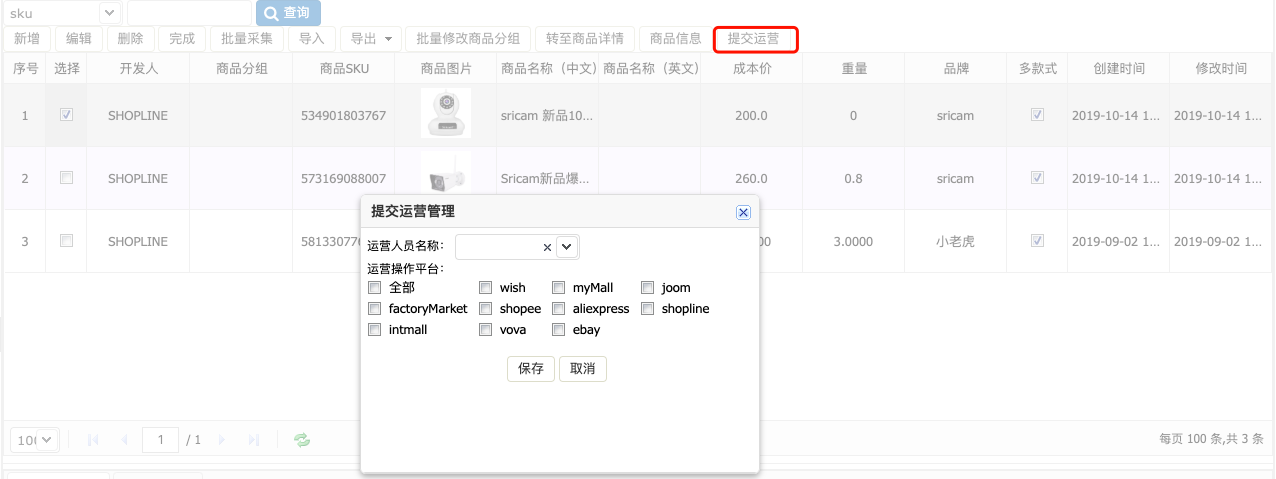
Task: Check the shopee platform checkbox
Action: click(x=485, y=308)
